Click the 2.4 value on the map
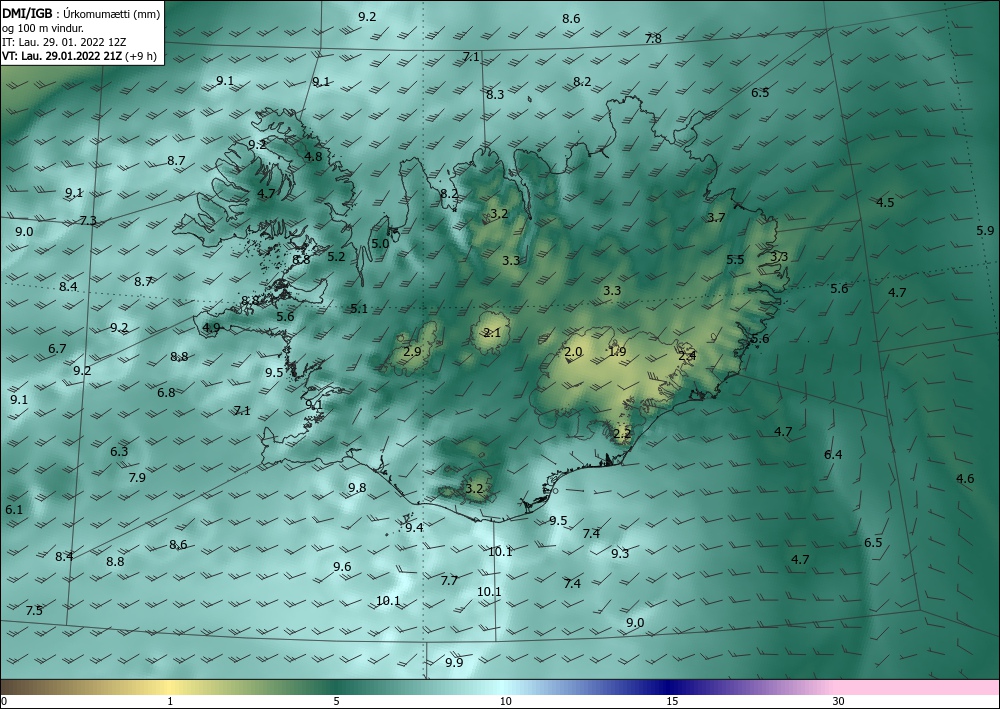This screenshot has height=709, width=1000. (x=687, y=356)
